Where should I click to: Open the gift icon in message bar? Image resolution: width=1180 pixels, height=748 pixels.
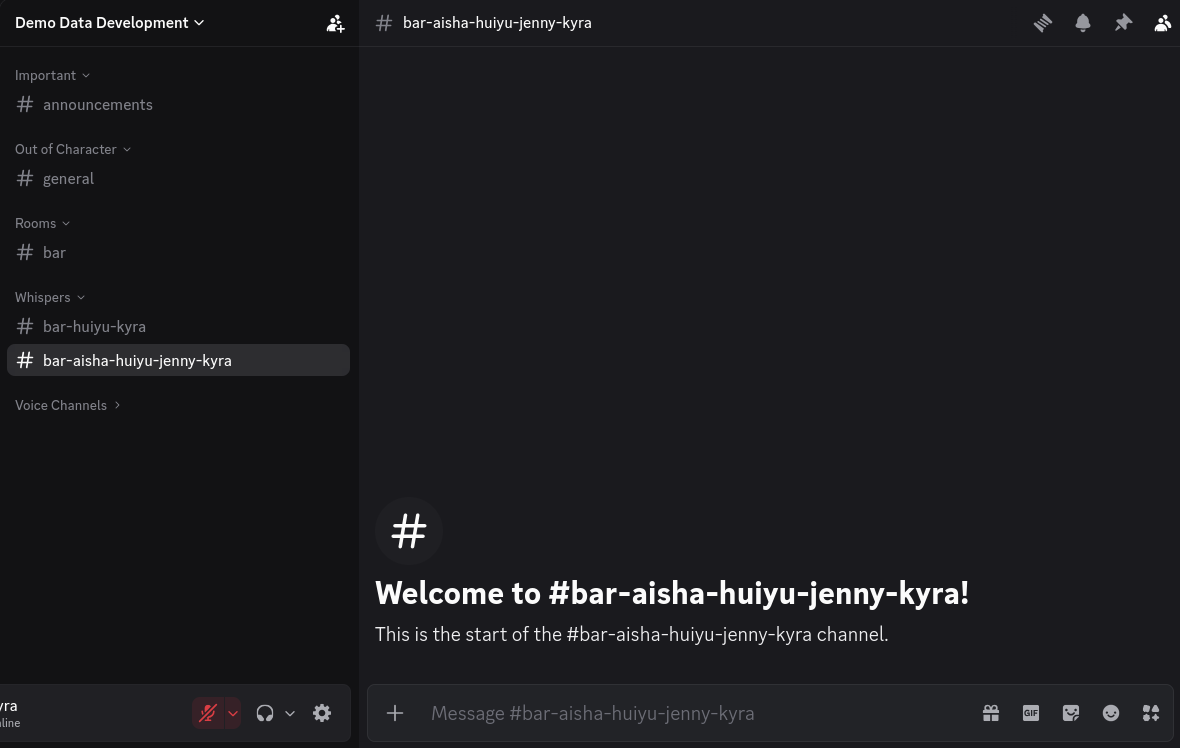click(990, 713)
